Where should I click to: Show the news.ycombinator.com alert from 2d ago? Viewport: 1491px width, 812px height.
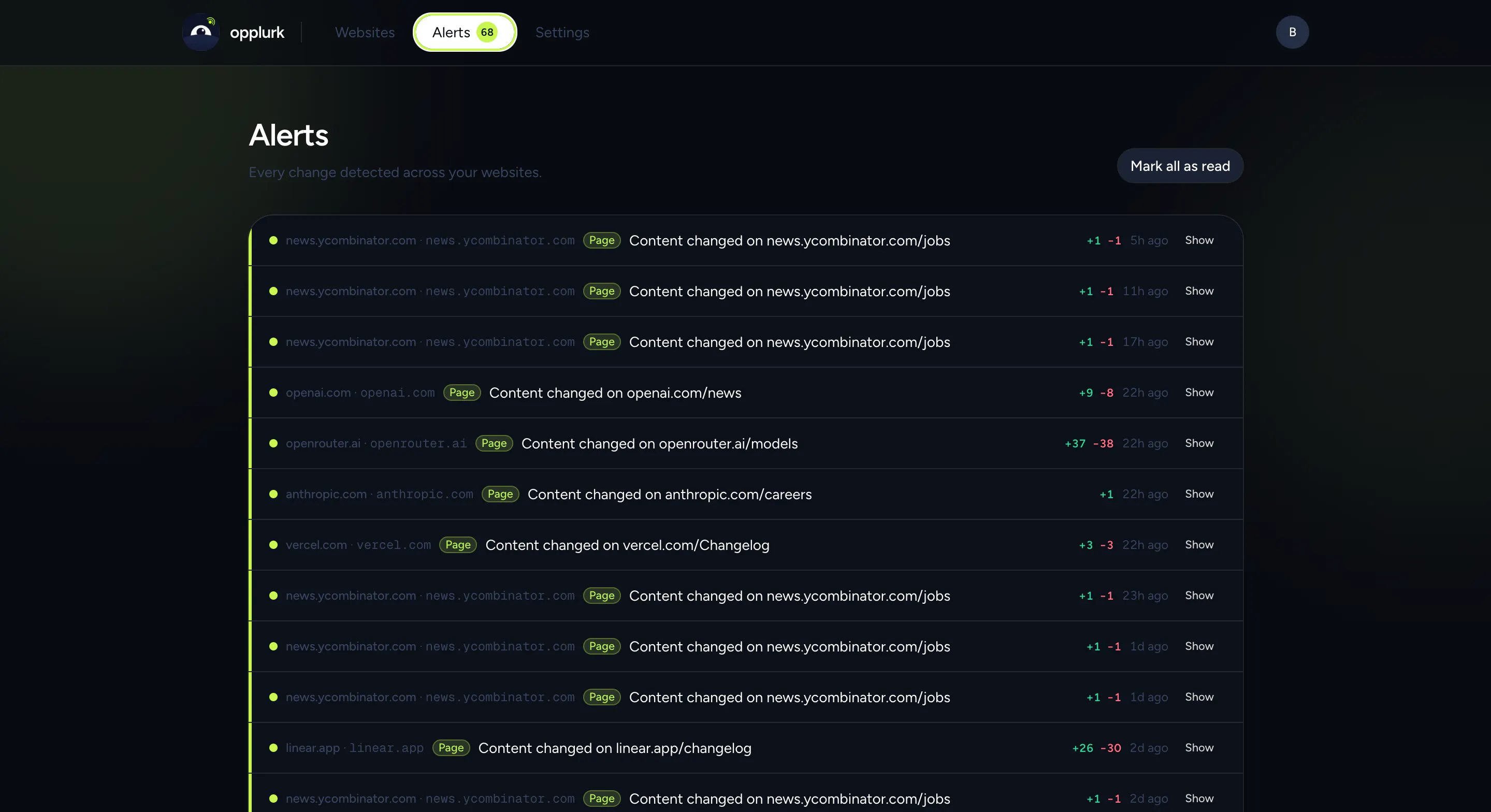click(x=1199, y=799)
